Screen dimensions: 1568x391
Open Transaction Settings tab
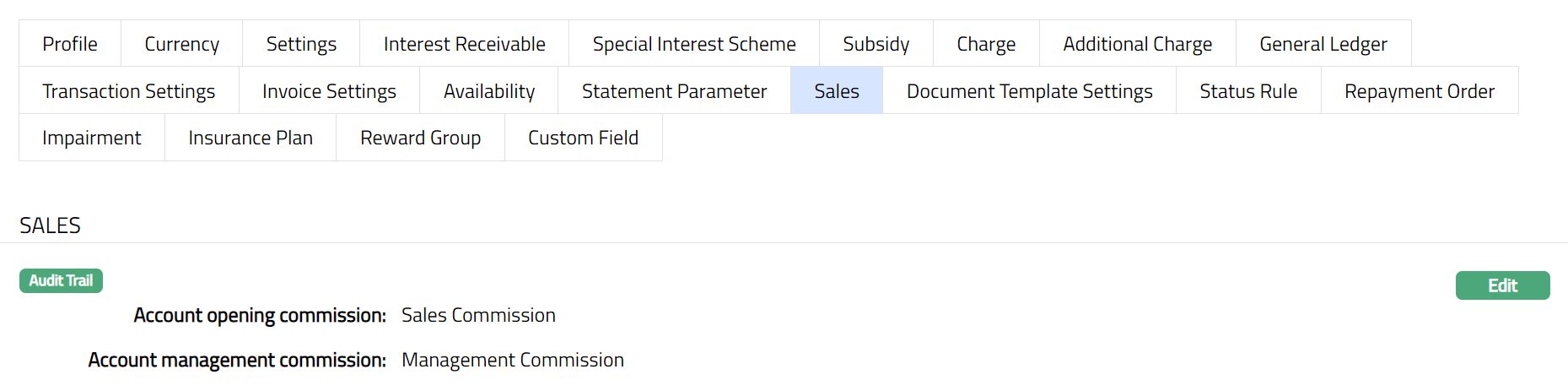129,91
